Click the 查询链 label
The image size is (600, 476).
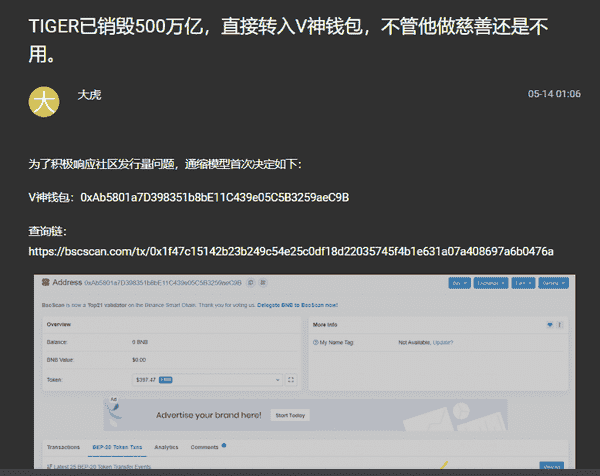pos(47,231)
